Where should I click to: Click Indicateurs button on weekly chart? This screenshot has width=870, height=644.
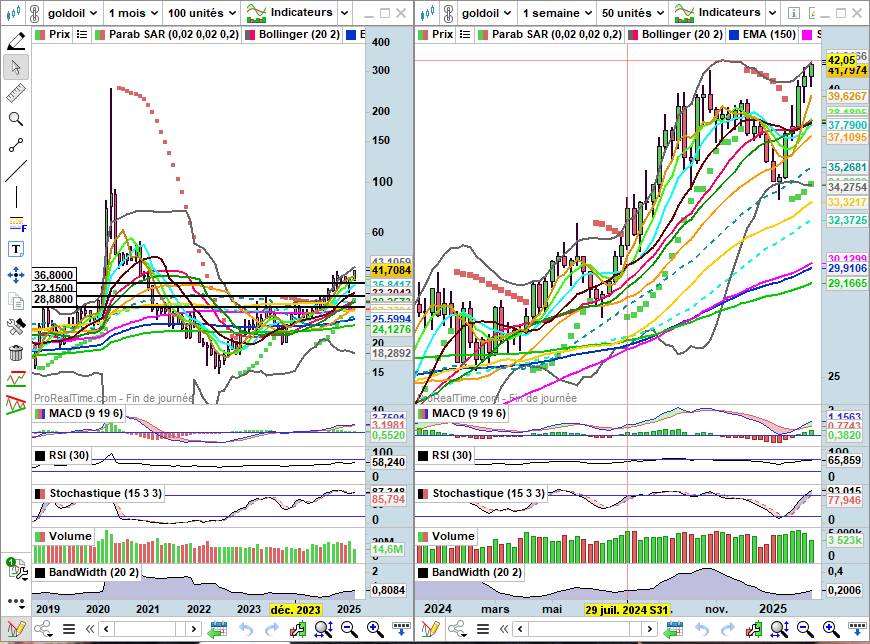point(718,13)
